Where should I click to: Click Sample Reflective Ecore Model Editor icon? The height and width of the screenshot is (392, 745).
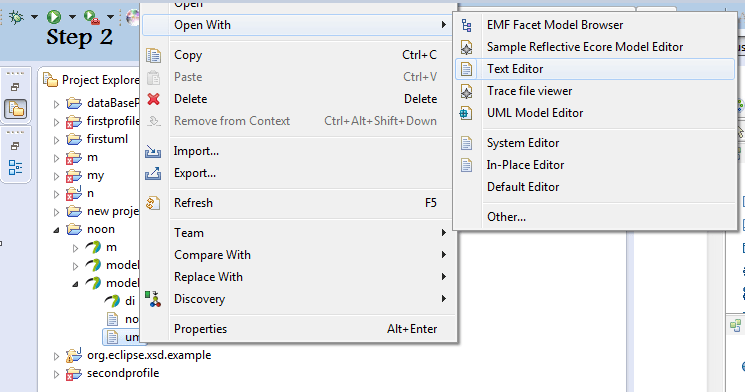(x=467, y=47)
